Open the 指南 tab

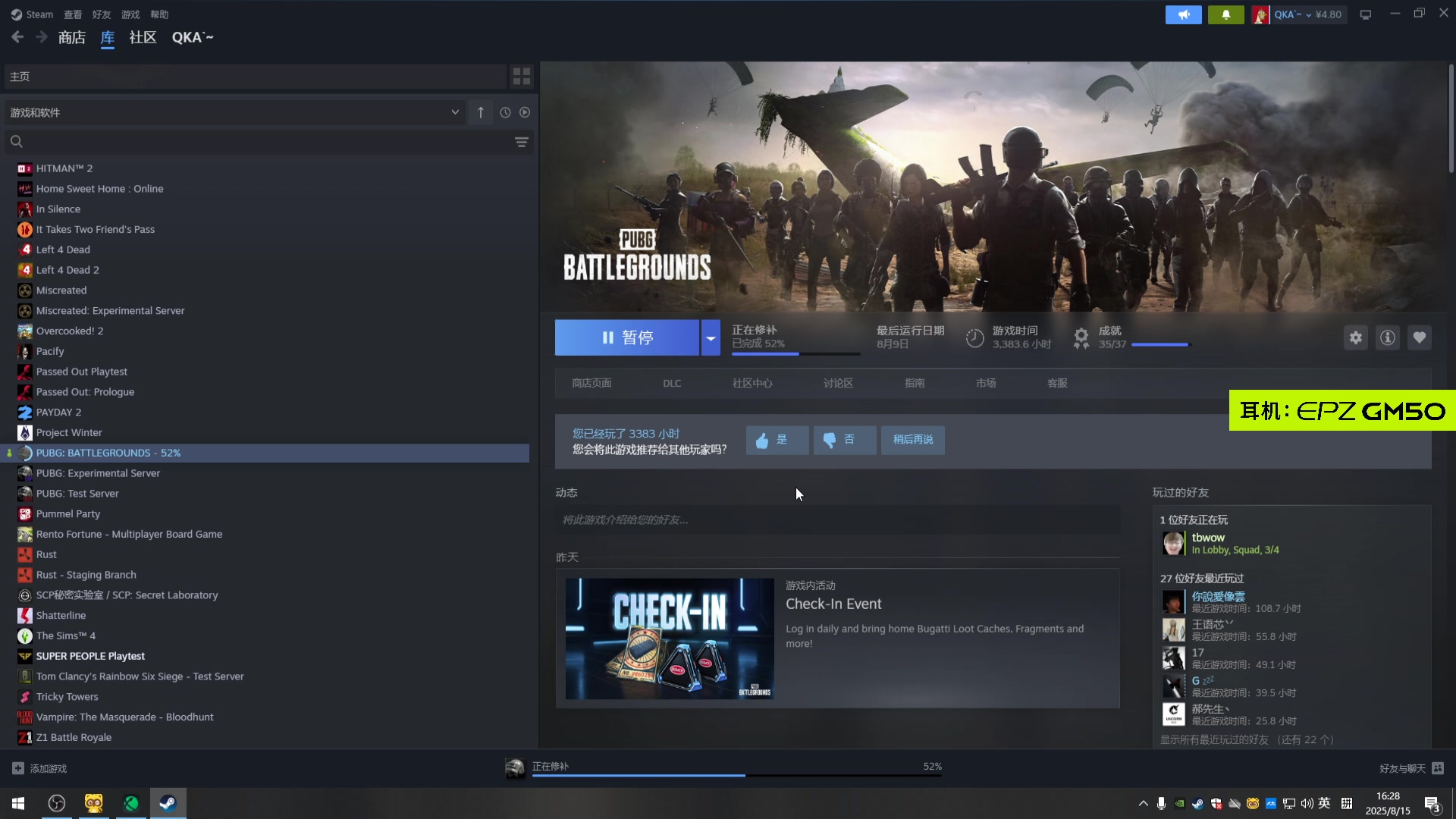915,383
